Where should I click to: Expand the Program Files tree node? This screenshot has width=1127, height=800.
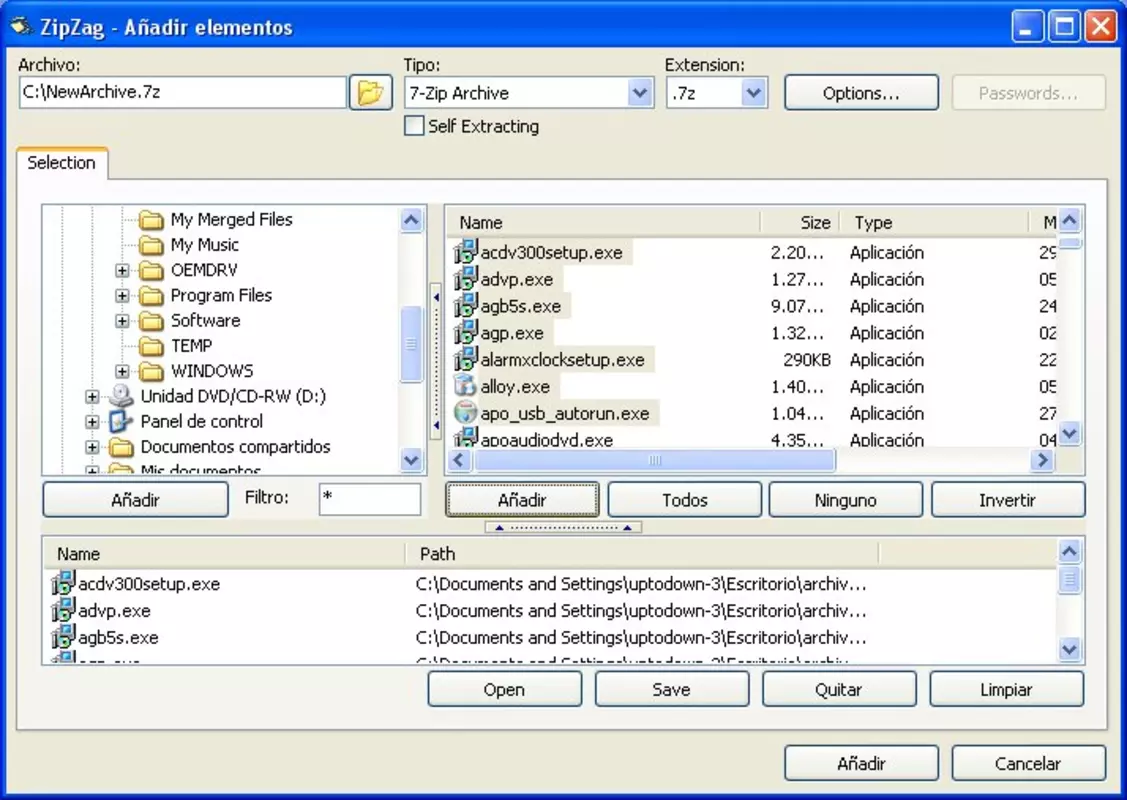tap(122, 296)
